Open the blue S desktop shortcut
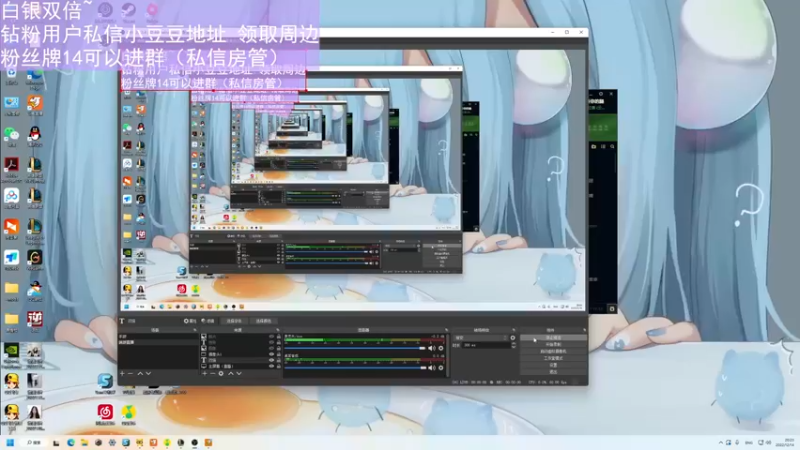The width and height of the screenshot is (800, 450). (x=105, y=383)
